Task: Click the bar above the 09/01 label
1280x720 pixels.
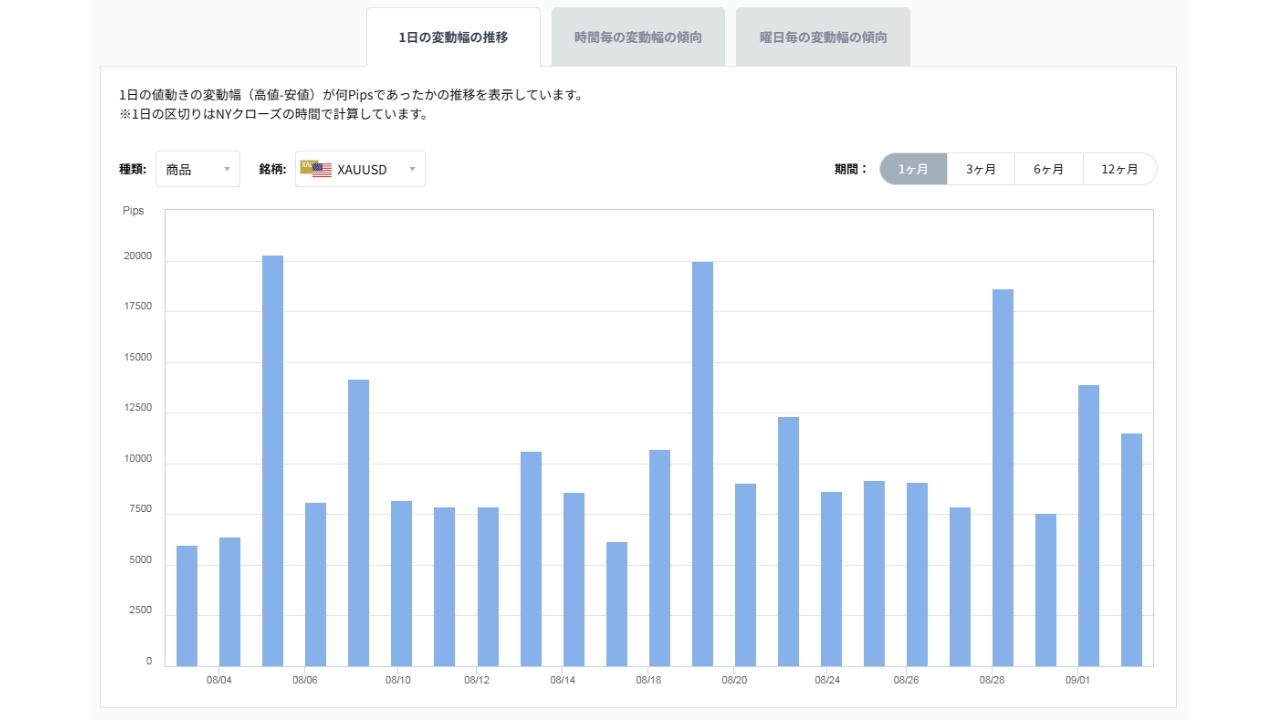Action: pyautogui.click(x=1089, y=526)
